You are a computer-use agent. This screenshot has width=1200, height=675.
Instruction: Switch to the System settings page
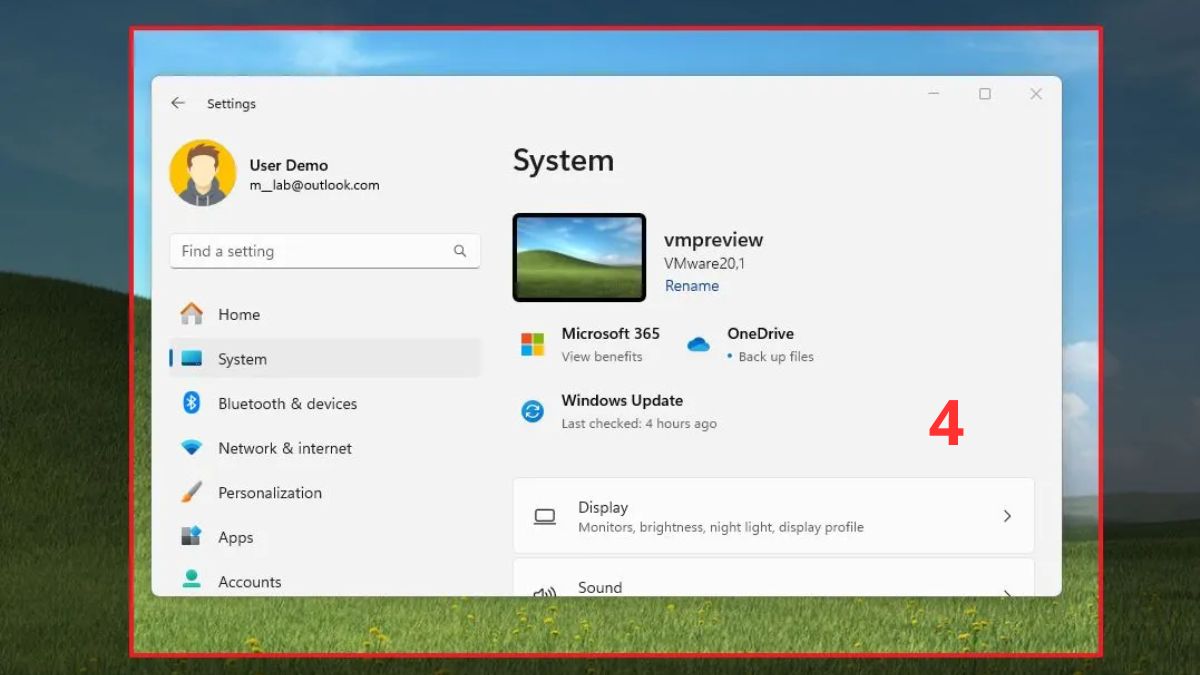[x=242, y=358]
